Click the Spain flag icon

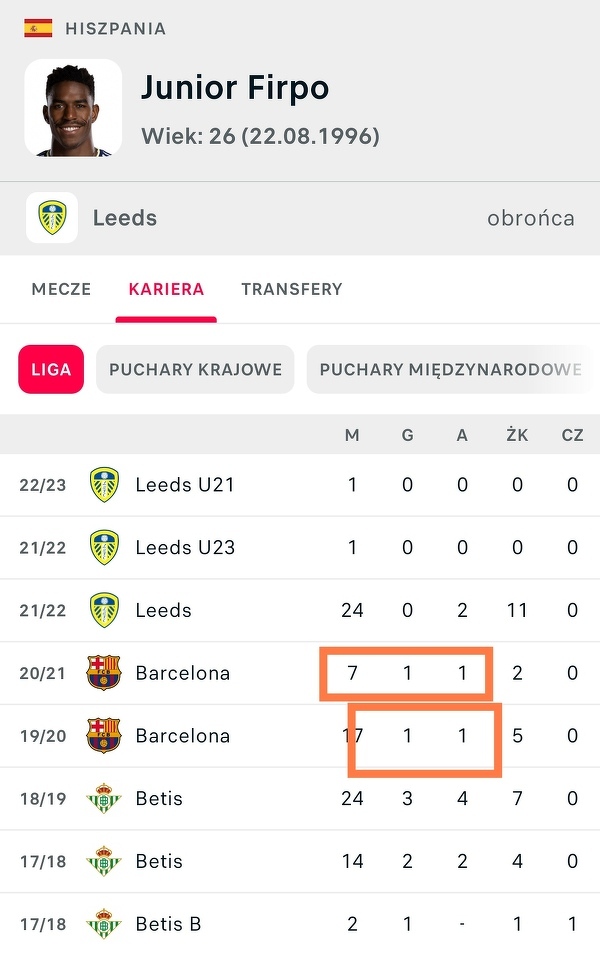click(x=38, y=28)
